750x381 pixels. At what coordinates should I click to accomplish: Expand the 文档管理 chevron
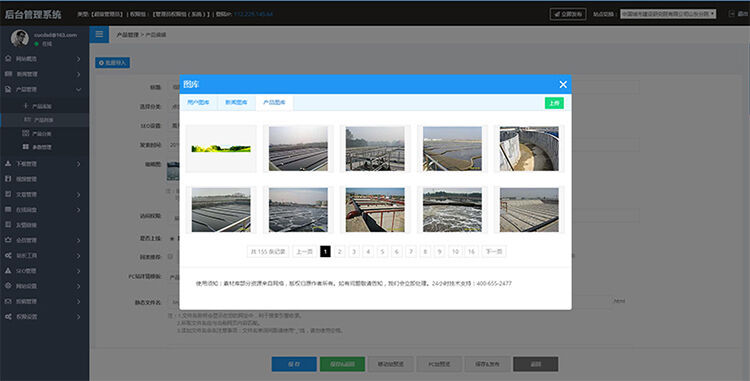(x=78, y=195)
